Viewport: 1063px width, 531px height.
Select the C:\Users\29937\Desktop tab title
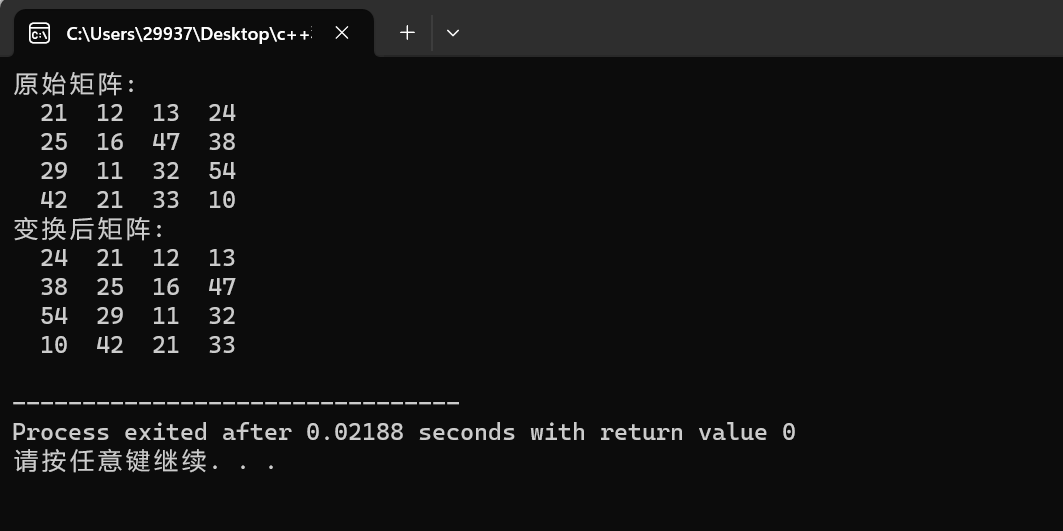point(189,34)
